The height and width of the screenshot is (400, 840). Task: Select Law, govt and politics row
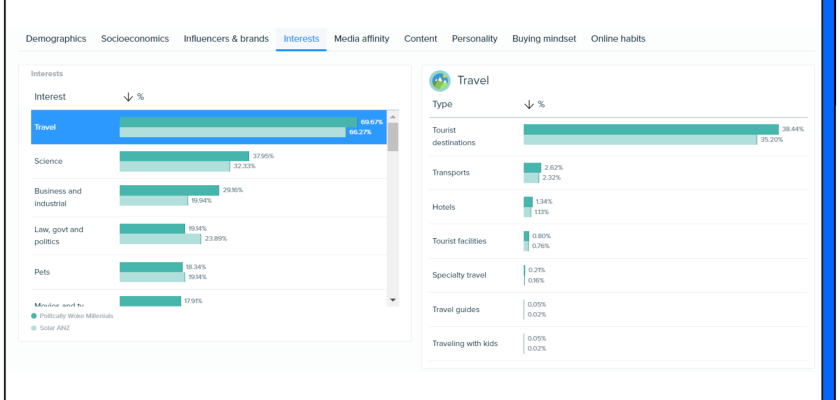(59, 235)
